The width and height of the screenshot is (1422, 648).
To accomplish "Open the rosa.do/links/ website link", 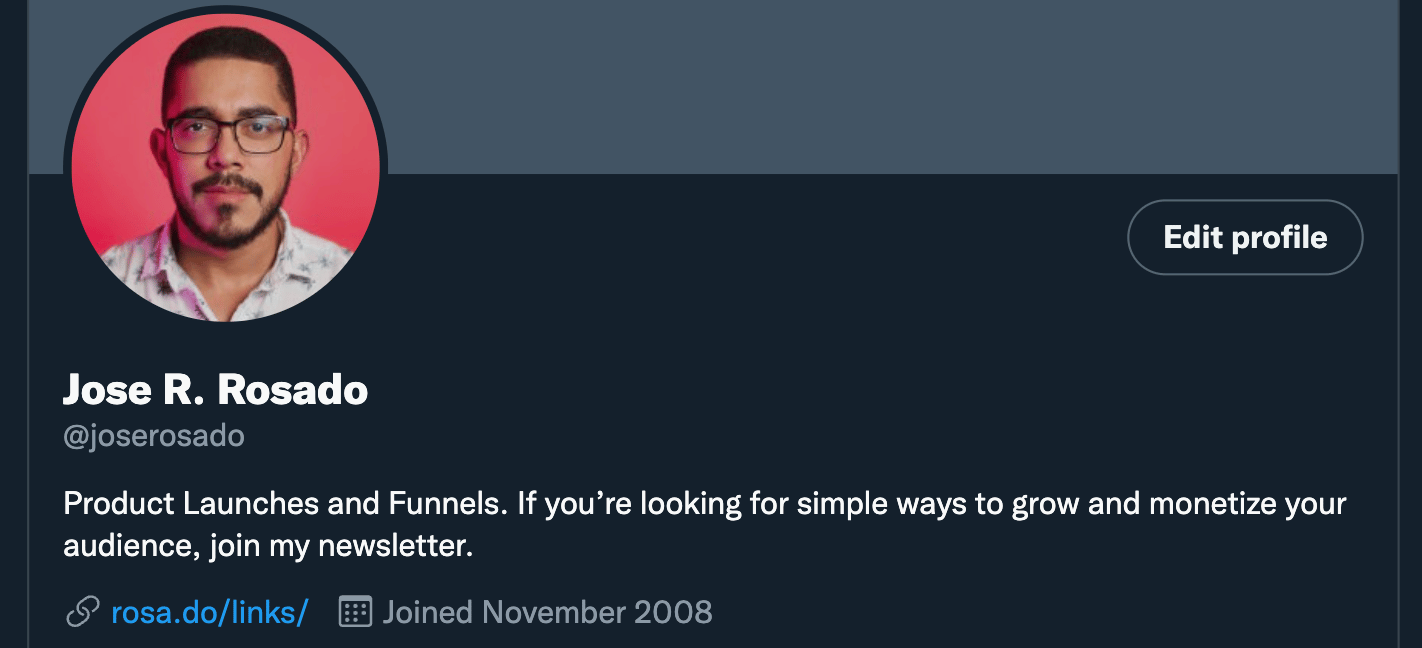I will pyautogui.click(x=209, y=611).
